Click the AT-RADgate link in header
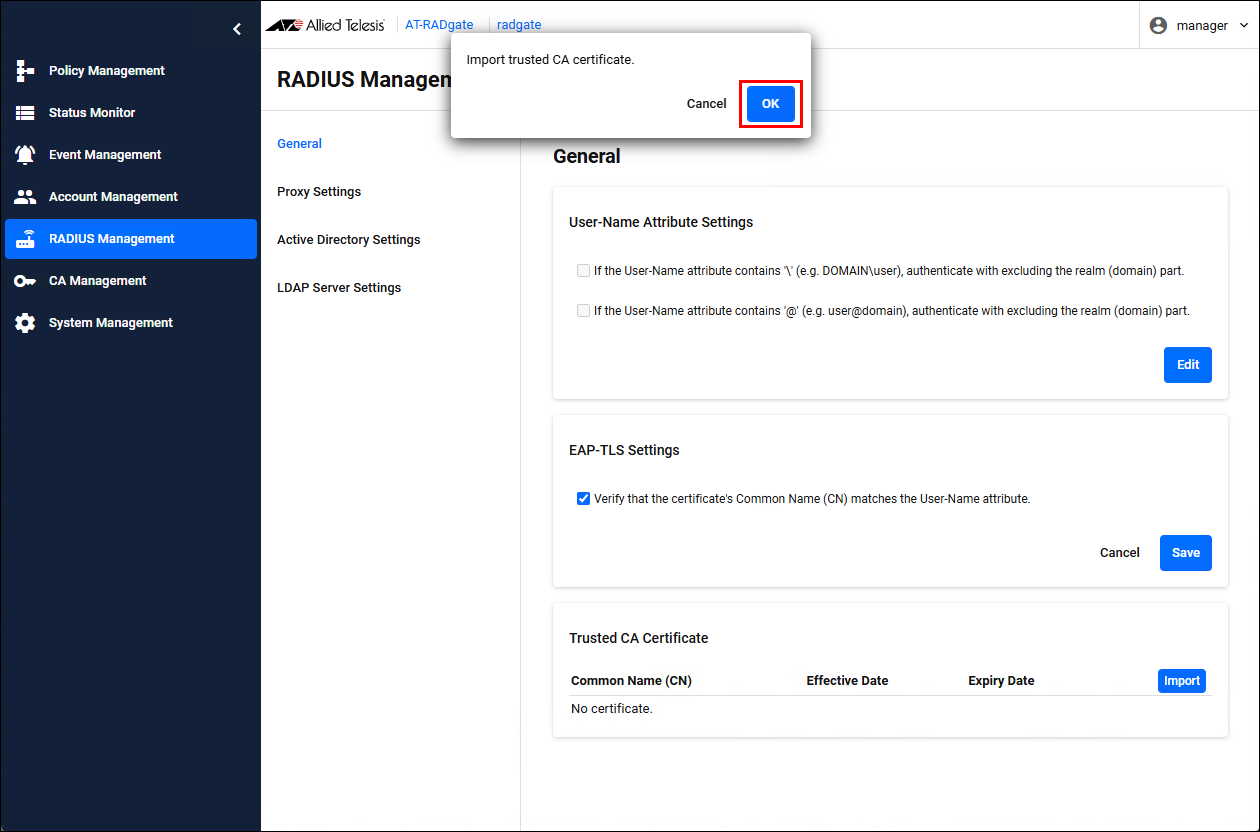The height and width of the screenshot is (832, 1260). 439,25
